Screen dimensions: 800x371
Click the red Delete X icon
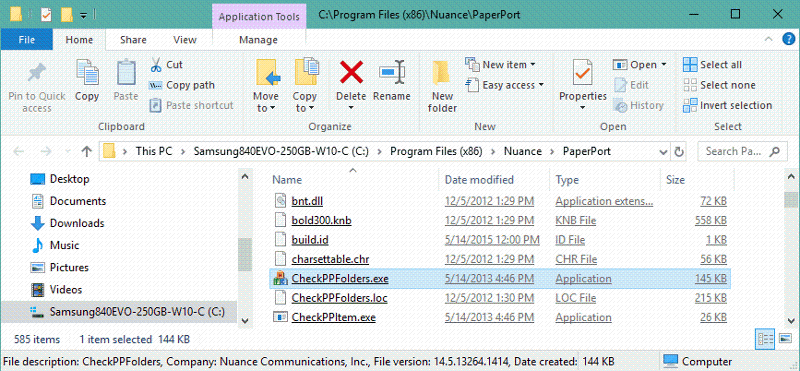click(x=351, y=72)
